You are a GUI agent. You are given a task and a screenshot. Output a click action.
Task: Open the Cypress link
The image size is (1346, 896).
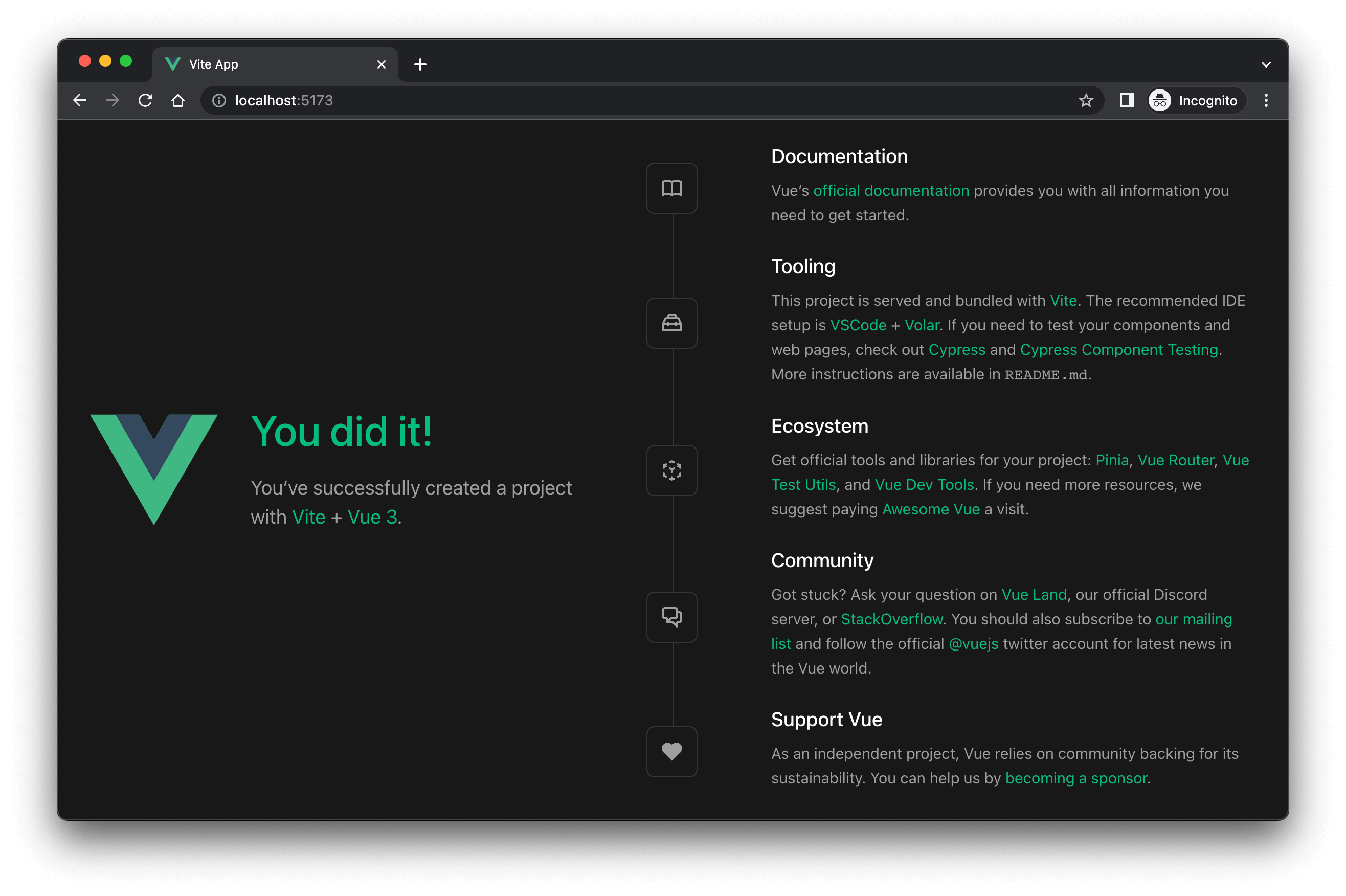click(x=956, y=350)
